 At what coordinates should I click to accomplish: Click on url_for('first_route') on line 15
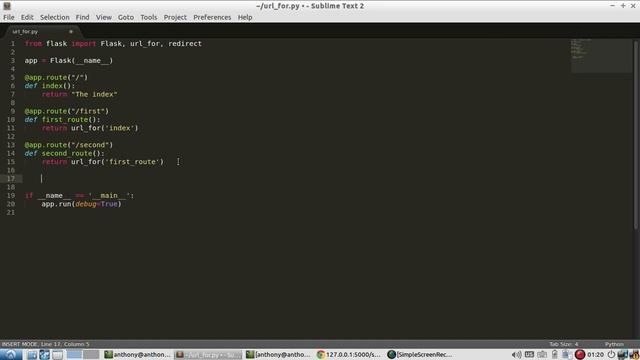click(118, 162)
